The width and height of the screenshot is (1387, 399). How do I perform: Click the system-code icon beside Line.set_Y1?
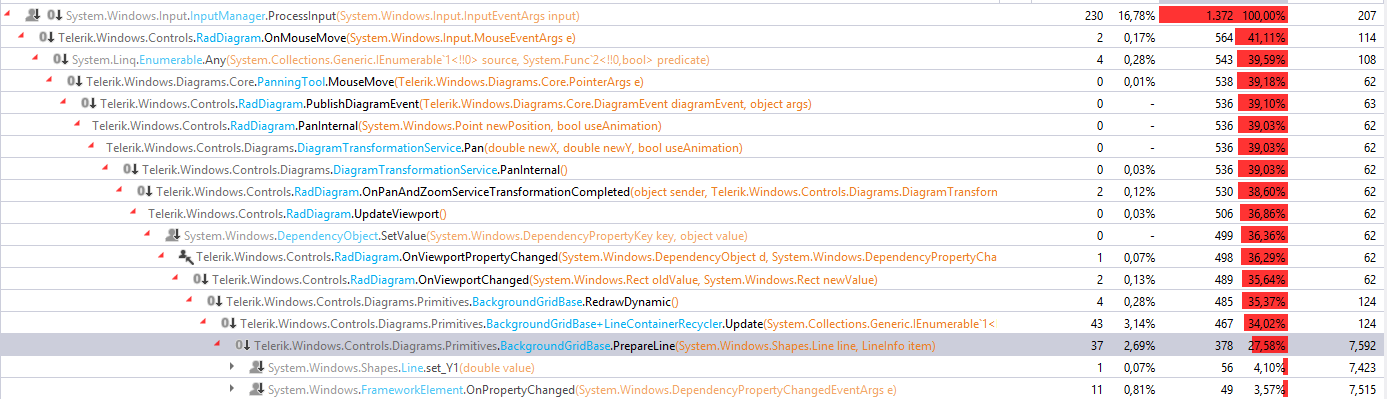pos(256,367)
